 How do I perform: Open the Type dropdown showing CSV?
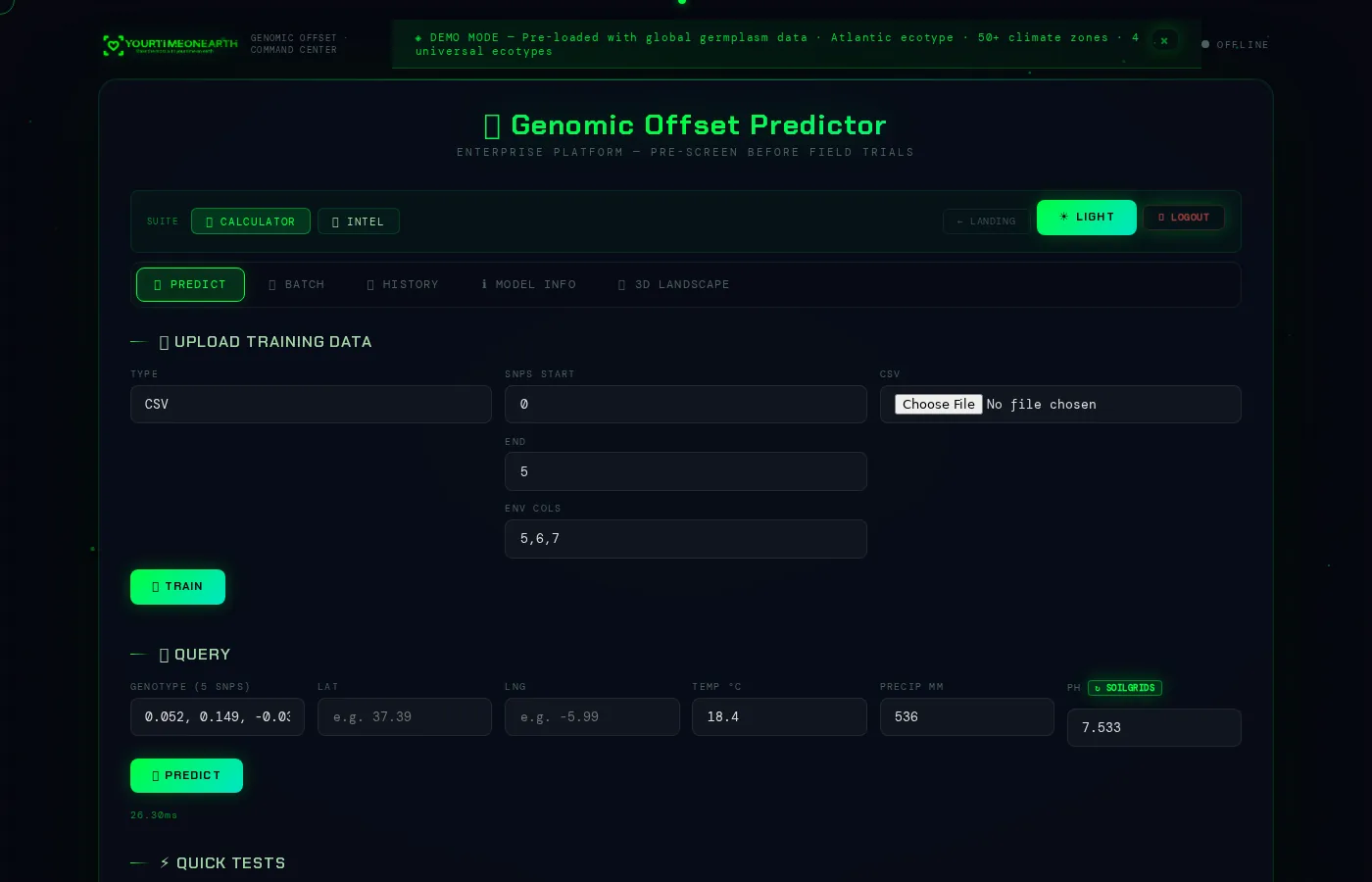coord(311,405)
